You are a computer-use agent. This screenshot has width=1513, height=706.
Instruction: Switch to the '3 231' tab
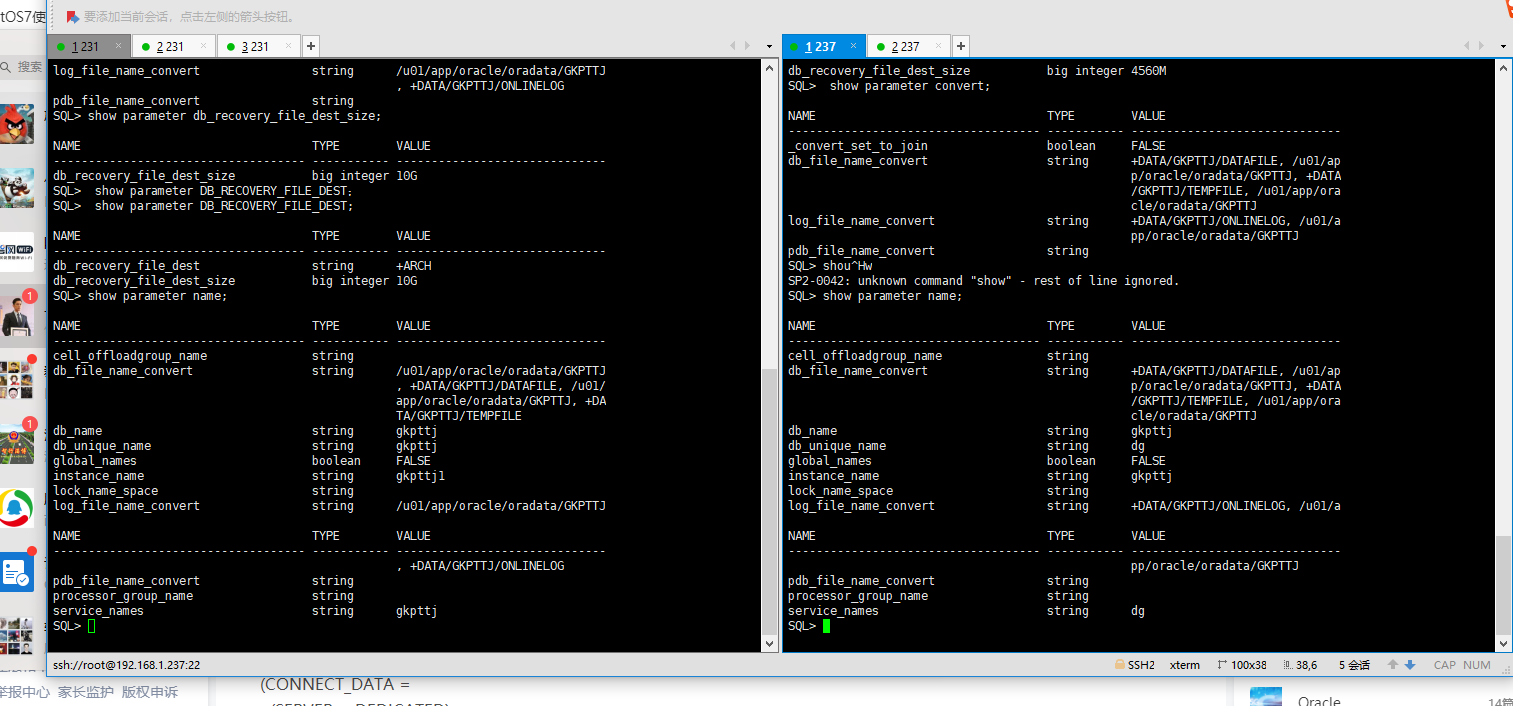253,46
